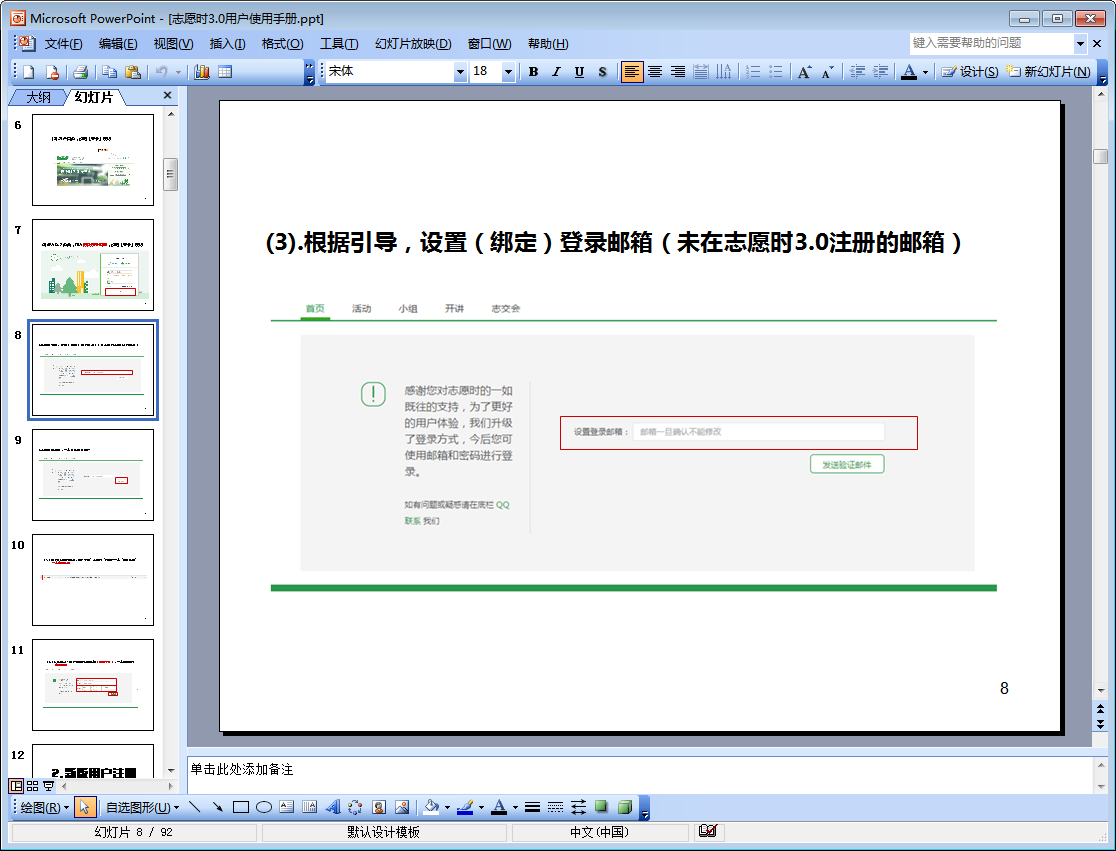Viewport: 1116px width, 851px height.
Task: Expand the help question box dropdown
Action: [x=1080, y=43]
